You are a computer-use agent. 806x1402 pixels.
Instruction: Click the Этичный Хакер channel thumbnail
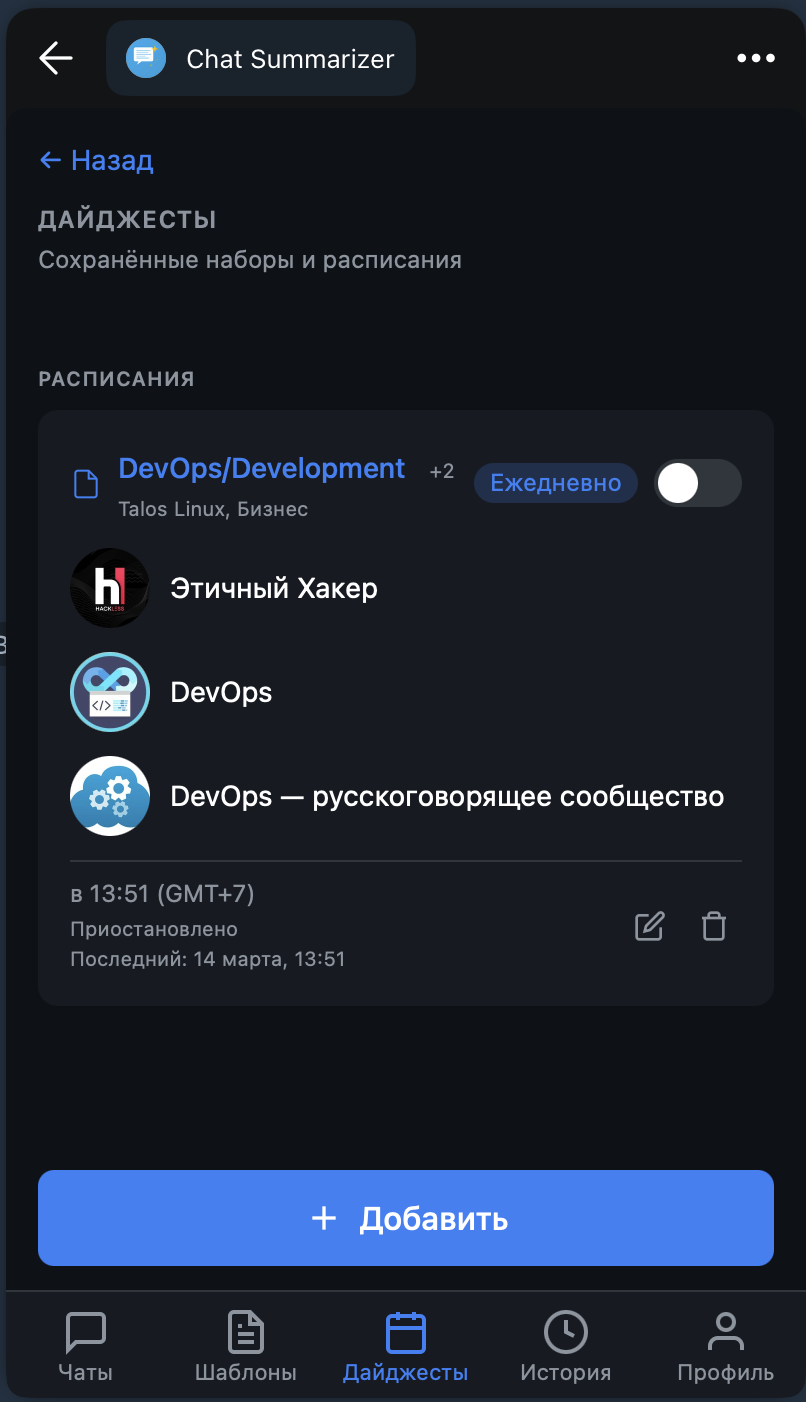tap(110, 588)
